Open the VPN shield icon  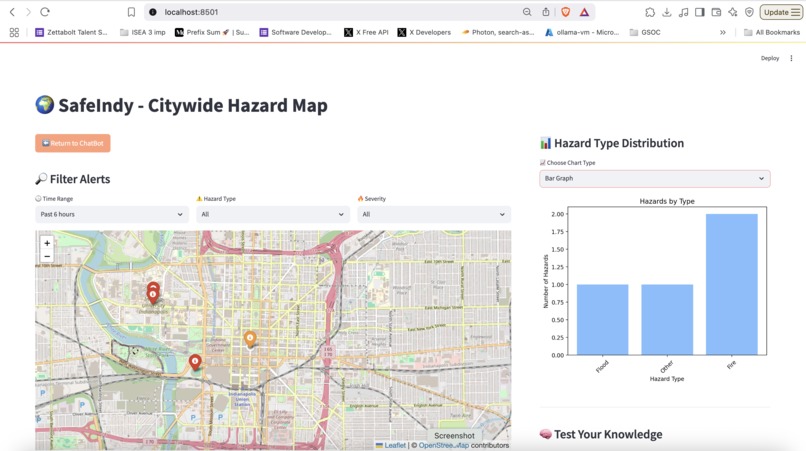[749, 12]
